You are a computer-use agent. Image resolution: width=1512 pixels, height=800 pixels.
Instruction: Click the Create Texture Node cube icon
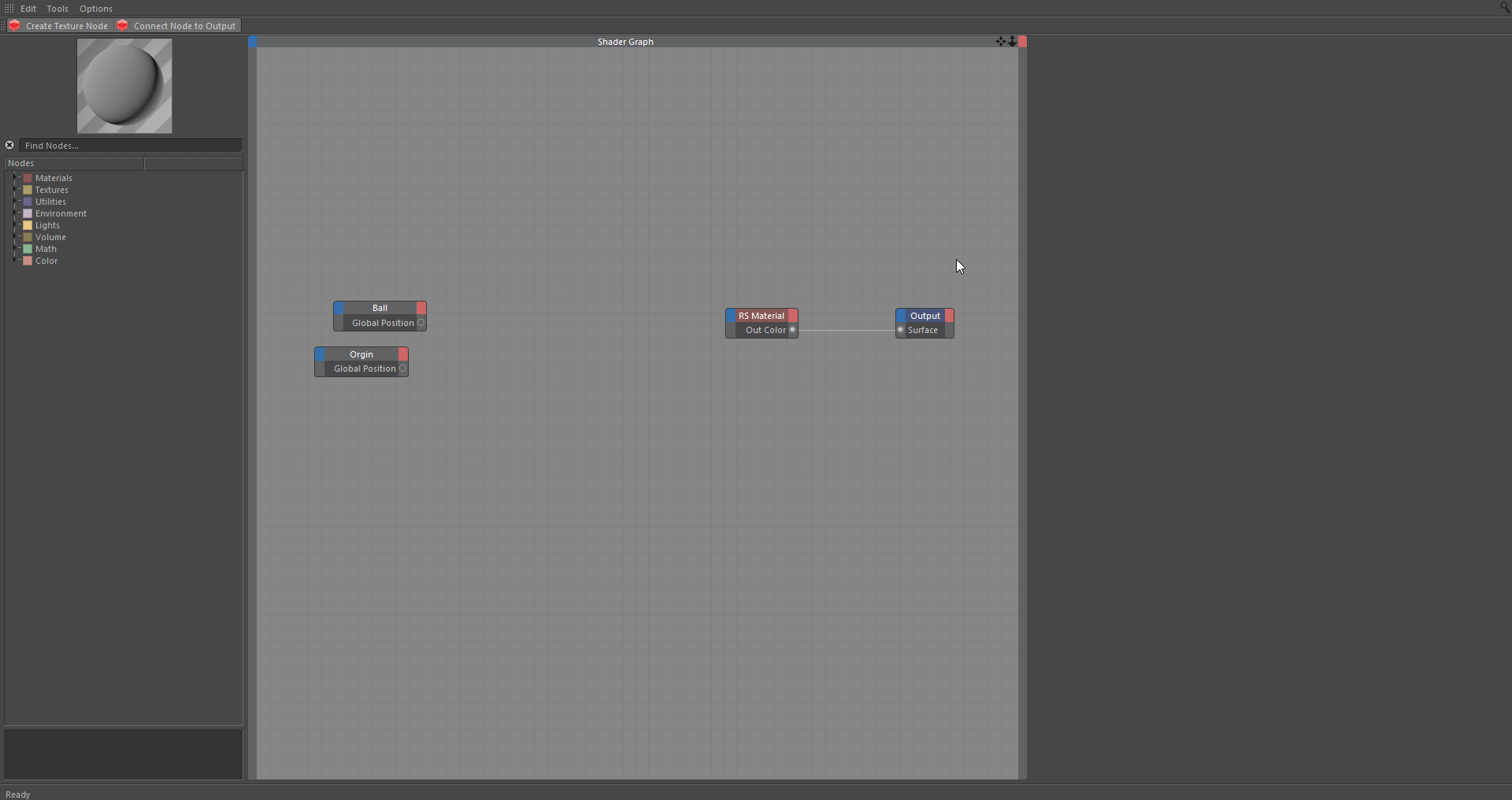(x=14, y=25)
